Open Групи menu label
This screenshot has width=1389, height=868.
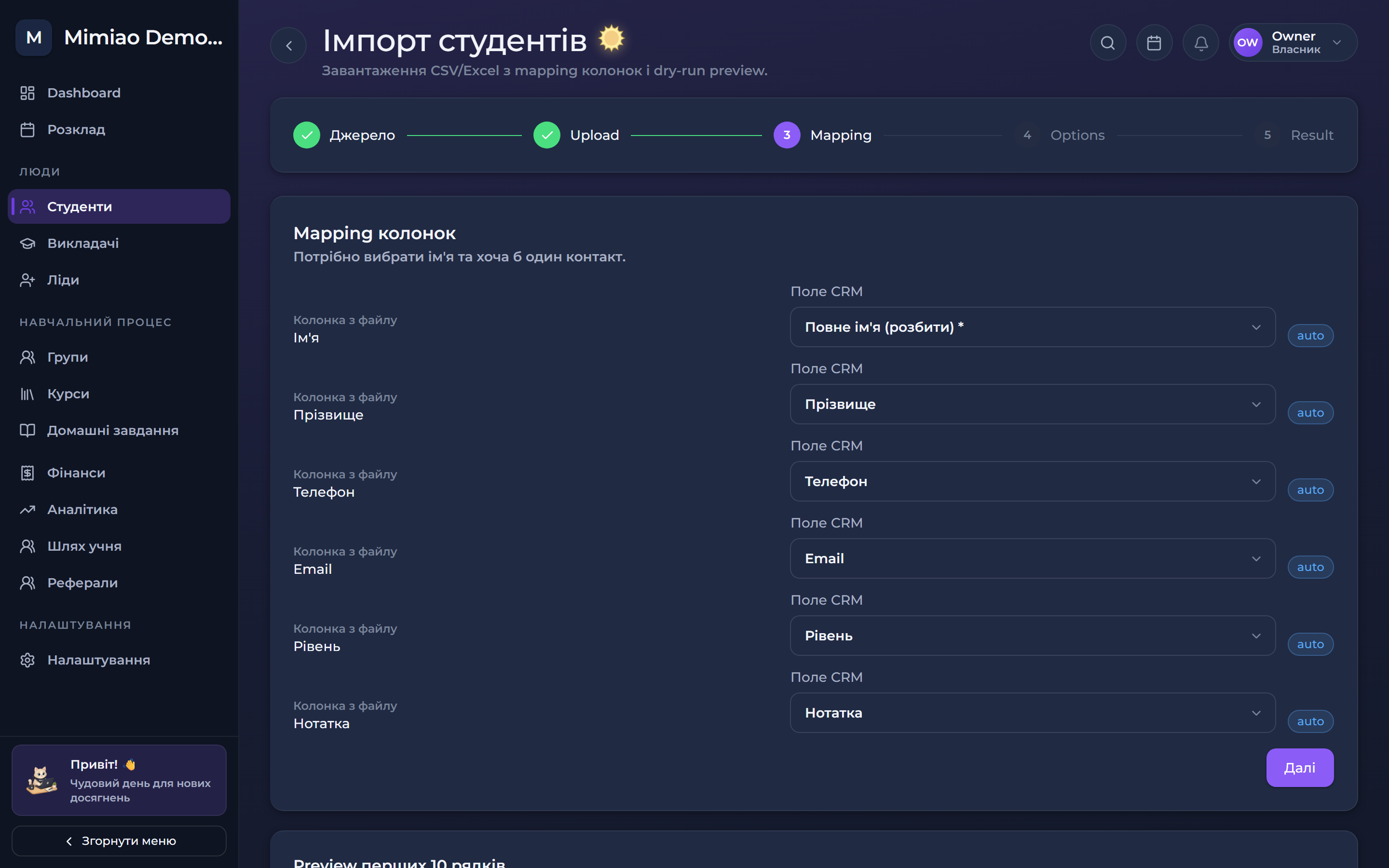click(68, 357)
